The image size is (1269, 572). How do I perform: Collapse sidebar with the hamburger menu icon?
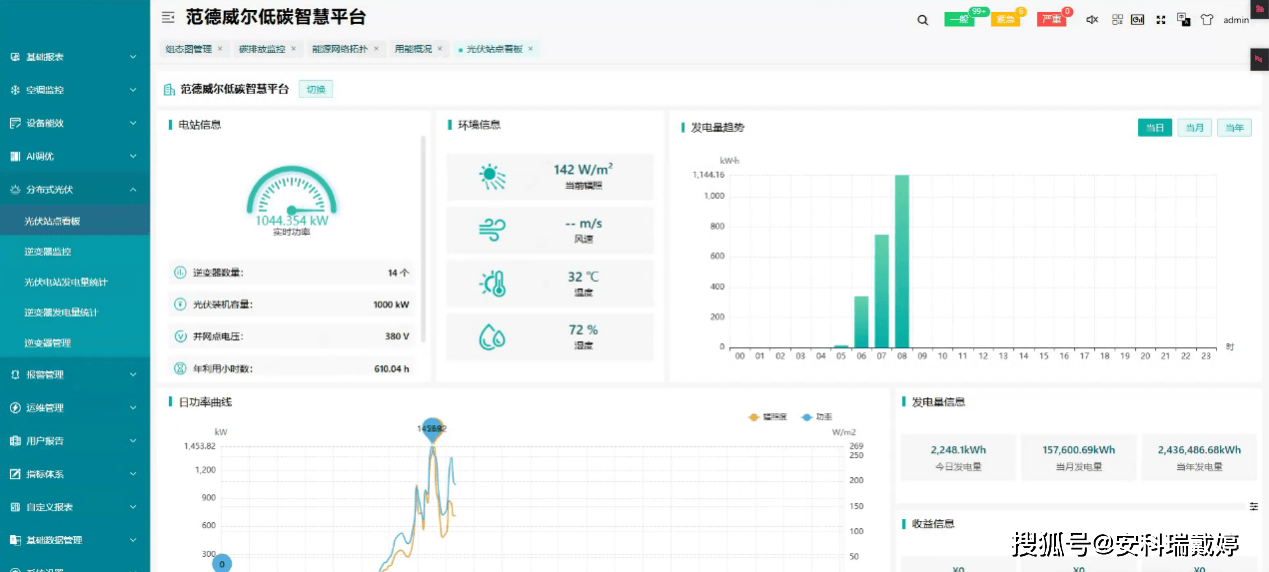click(168, 17)
